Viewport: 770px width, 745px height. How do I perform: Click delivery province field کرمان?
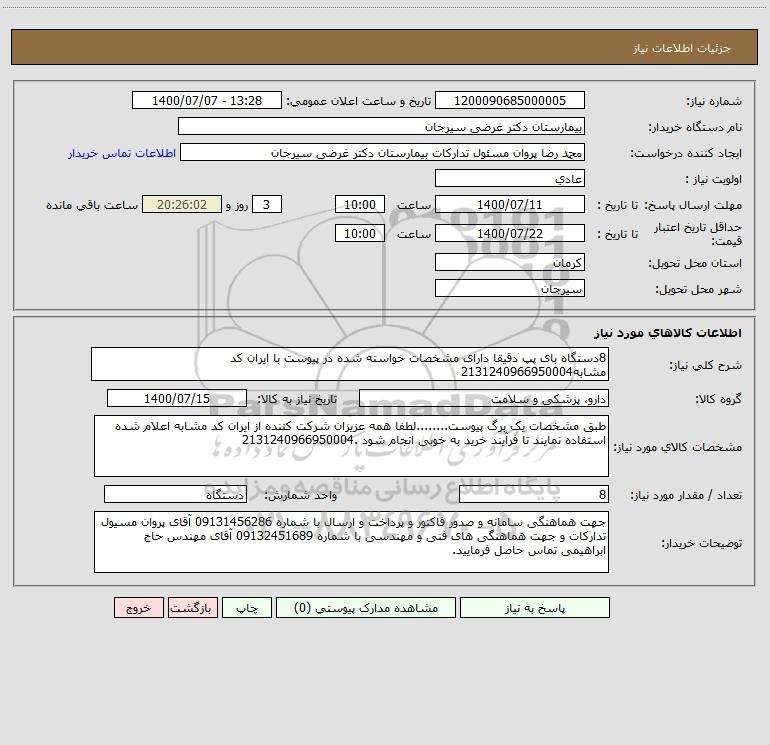tap(510, 262)
